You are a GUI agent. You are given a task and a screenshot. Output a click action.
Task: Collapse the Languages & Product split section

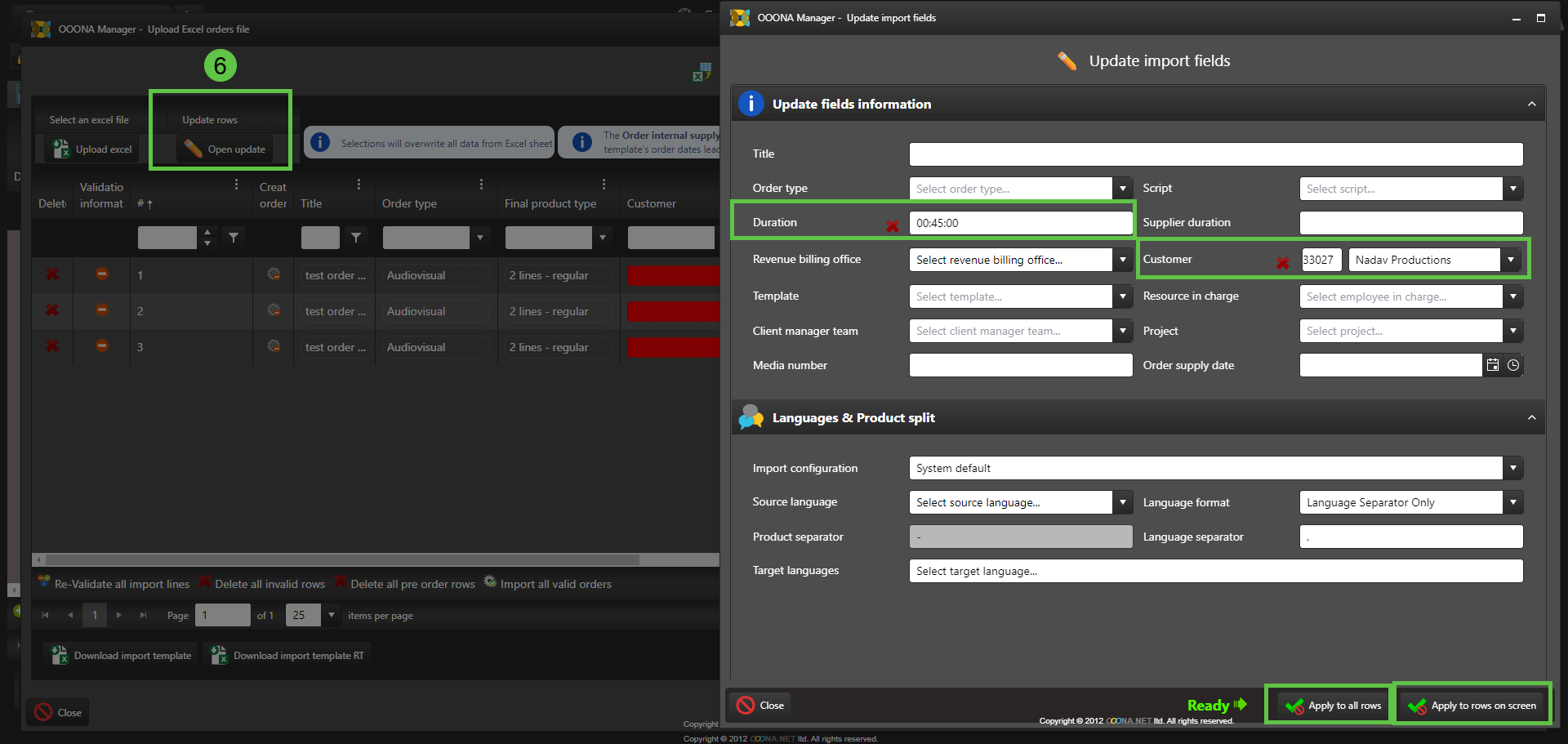coord(1531,417)
